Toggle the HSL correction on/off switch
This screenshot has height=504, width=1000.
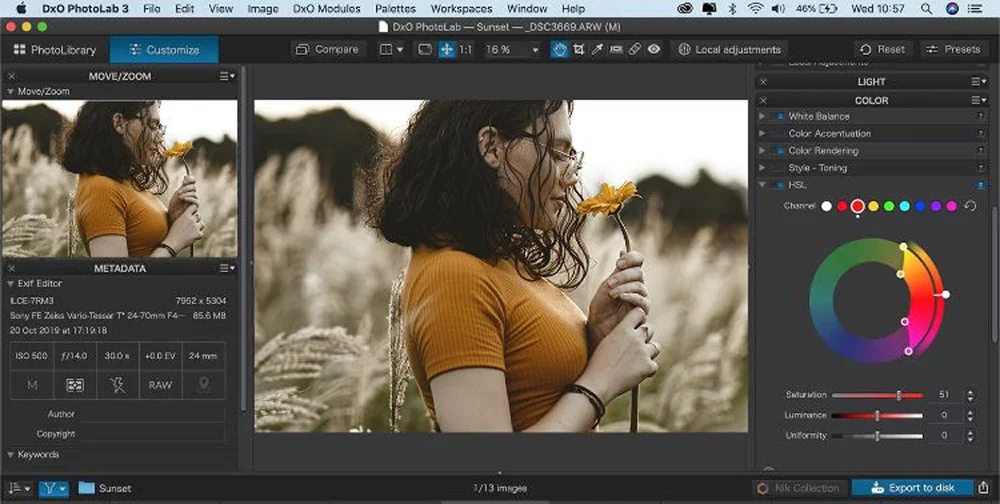coord(779,185)
